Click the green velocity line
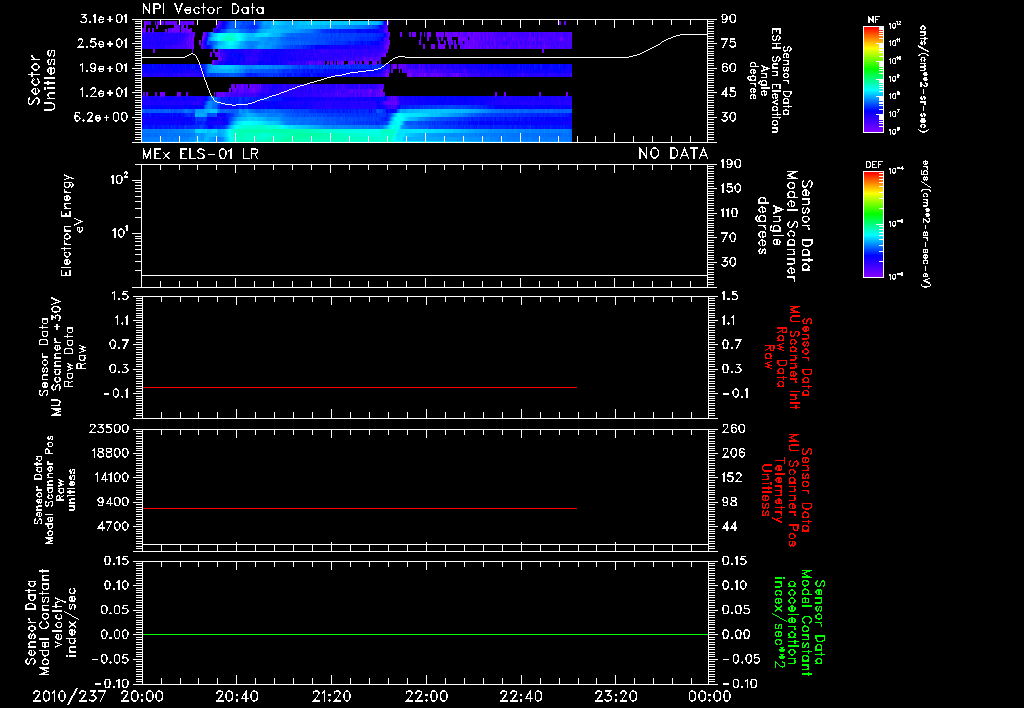Image resolution: width=1024 pixels, height=708 pixels. click(424, 634)
